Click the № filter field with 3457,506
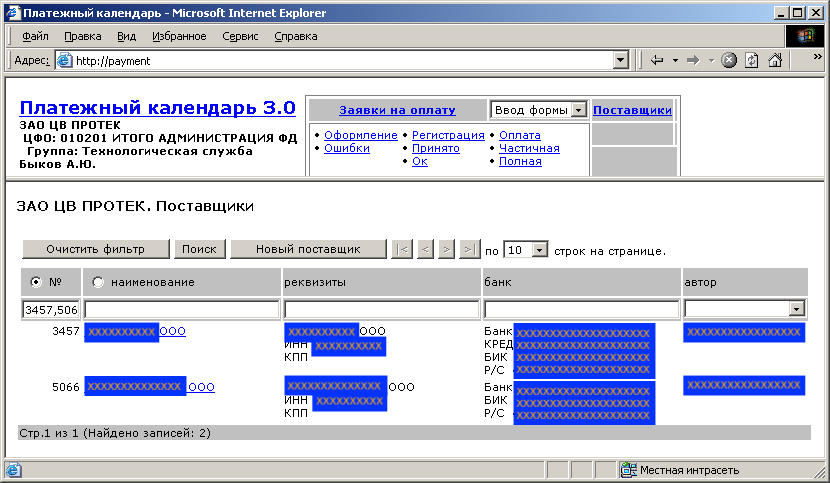Image resolution: width=830 pixels, height=483 pixels. point(51,309)
